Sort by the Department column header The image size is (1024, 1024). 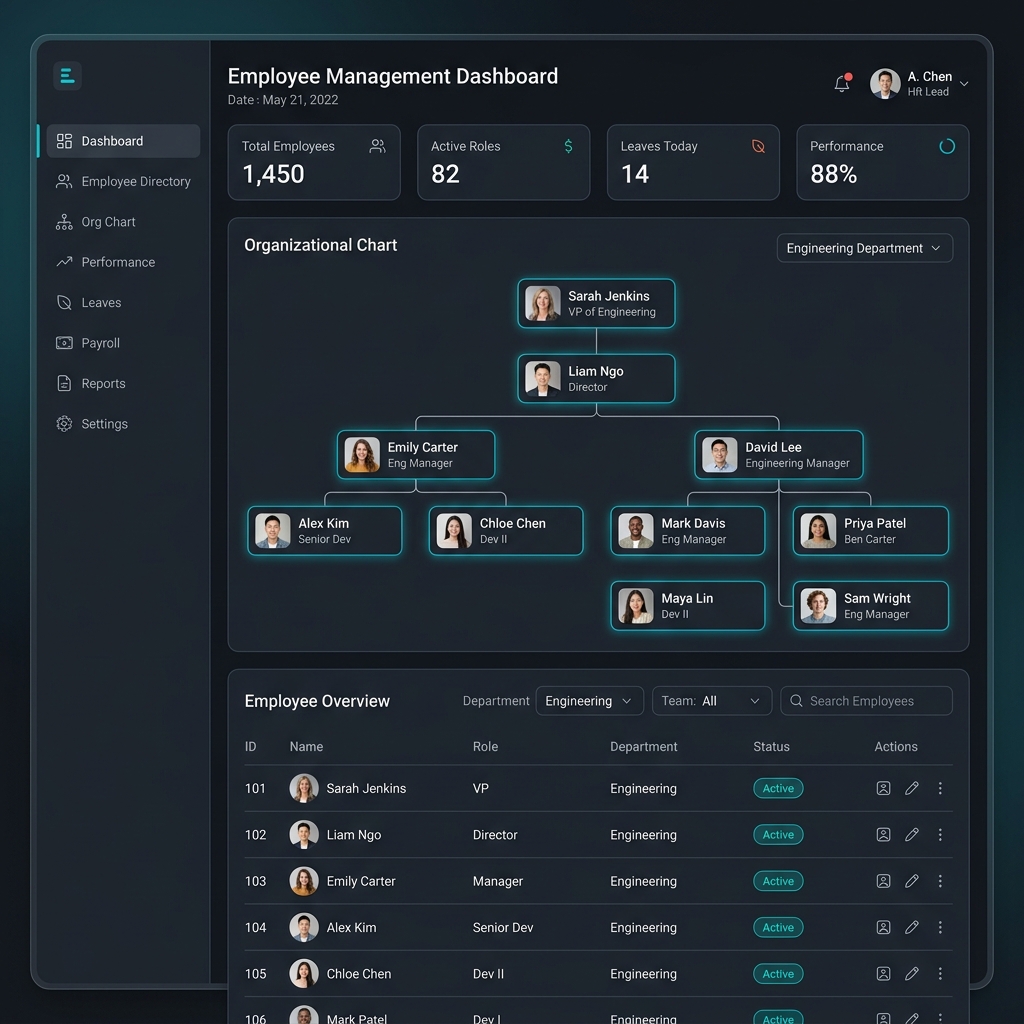(x=643, y=746)
